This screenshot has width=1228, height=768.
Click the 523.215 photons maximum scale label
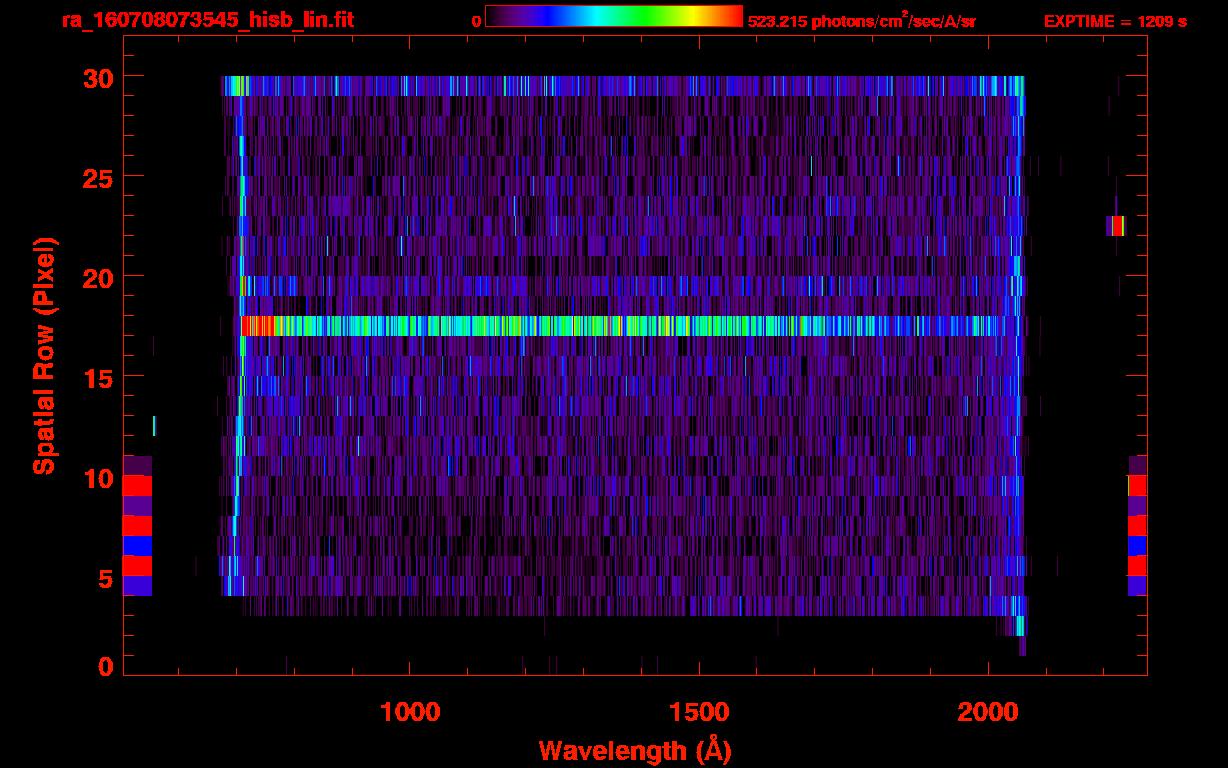[861, 21]
